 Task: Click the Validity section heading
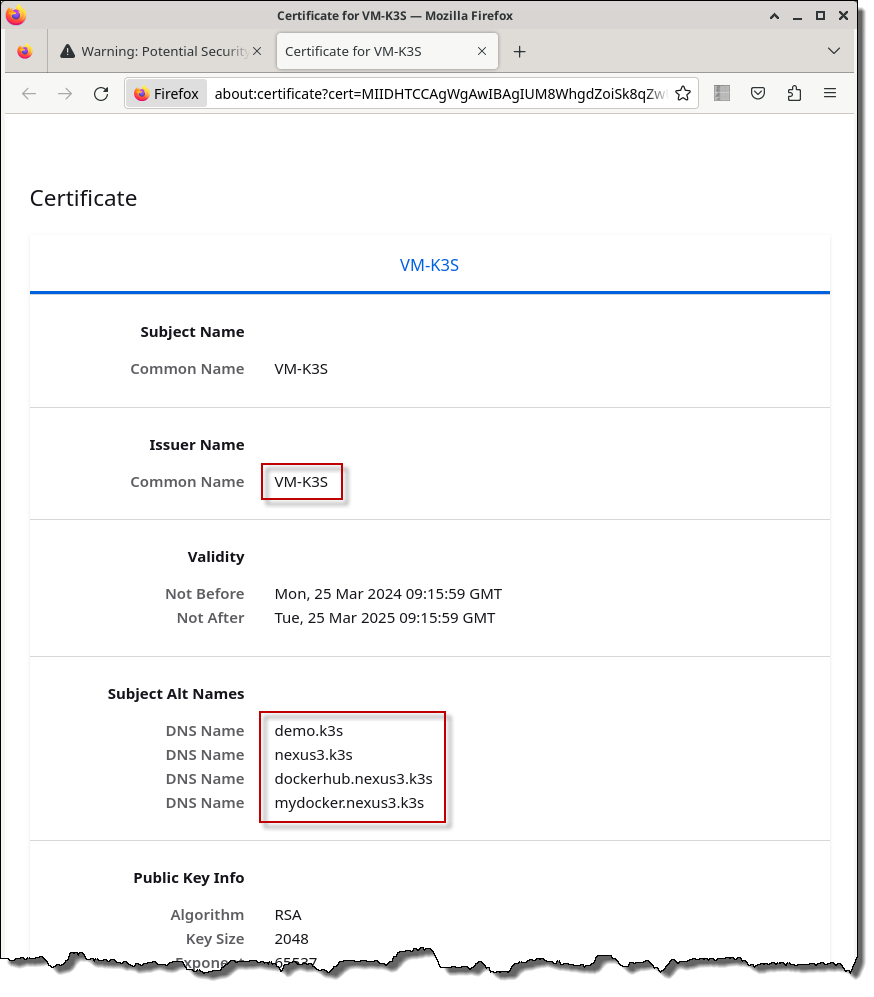coord(215,557)
